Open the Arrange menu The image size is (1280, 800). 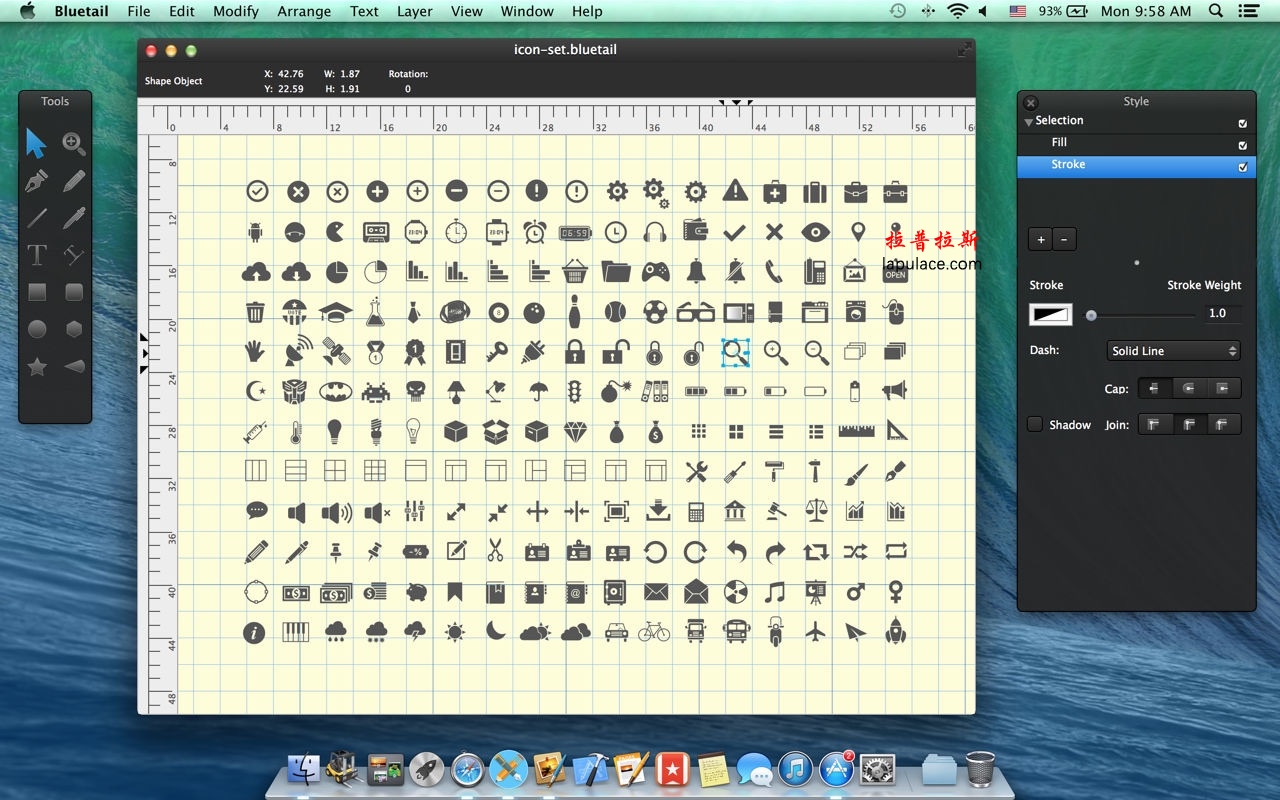[304, 11]
